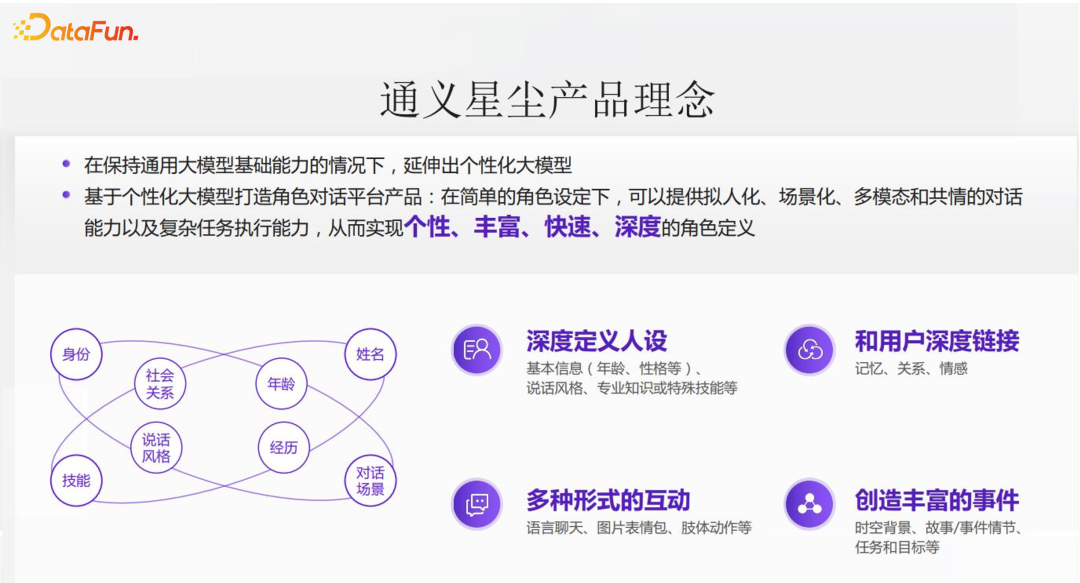Viewport: 1080px width, 583px height.
Task: Select the 对话场景 circle node
Action: (x=370, y=480)
